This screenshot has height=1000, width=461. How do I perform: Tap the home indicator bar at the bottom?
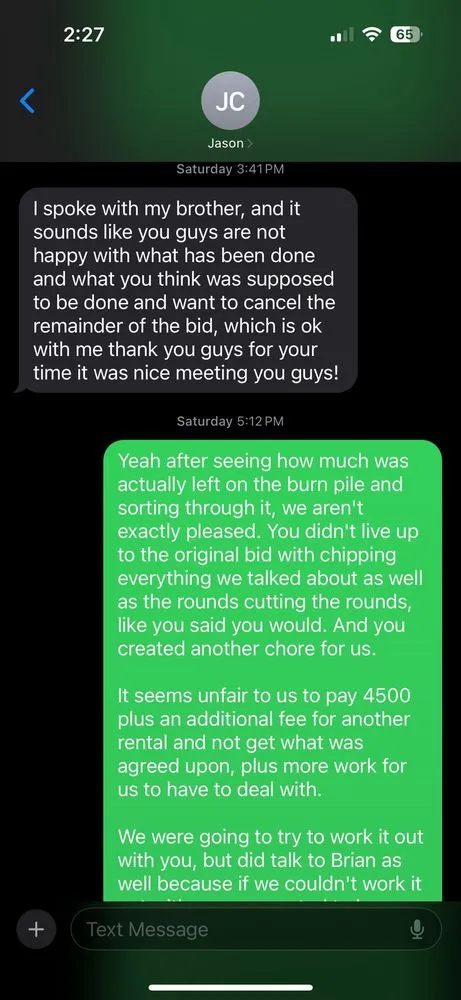click(230, 988)
